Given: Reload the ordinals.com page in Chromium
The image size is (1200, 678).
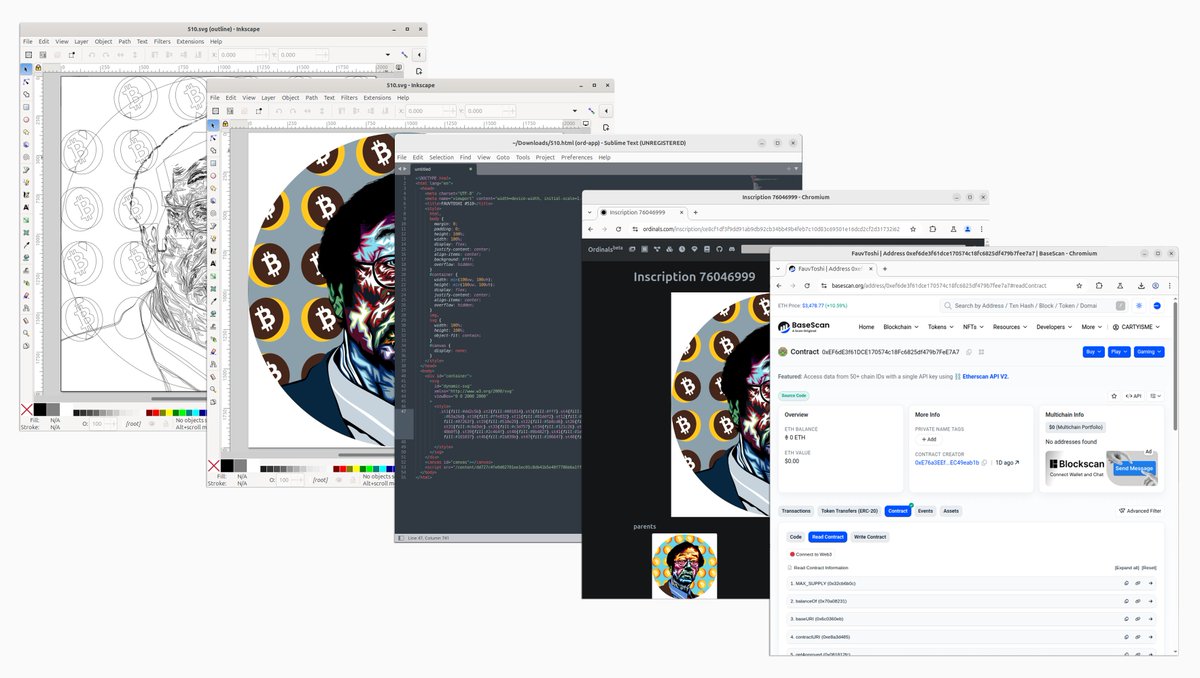Looking at the screenshot, I should click(617, 229).
